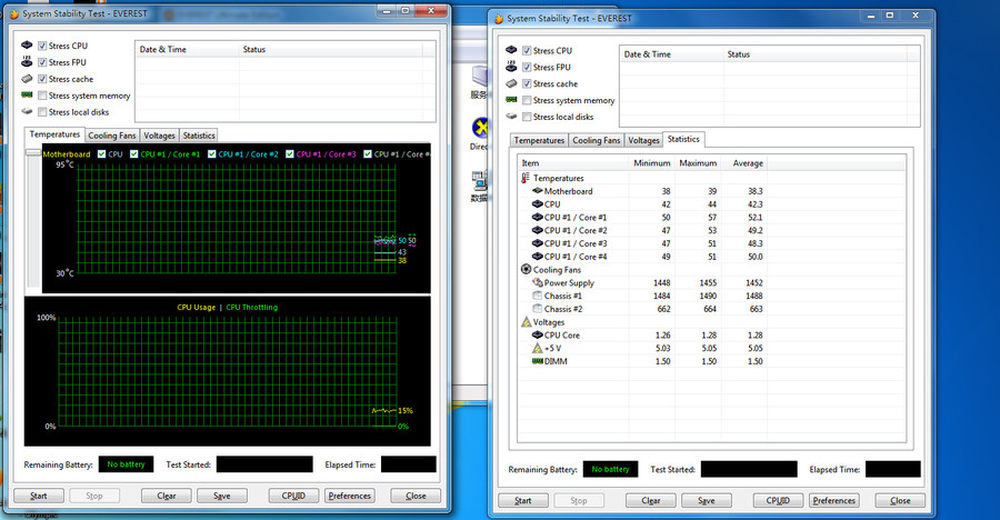This screenshot has width=1000, height=520.
Task: Click the Chassis #2 row icon
Action: [537, 309]
